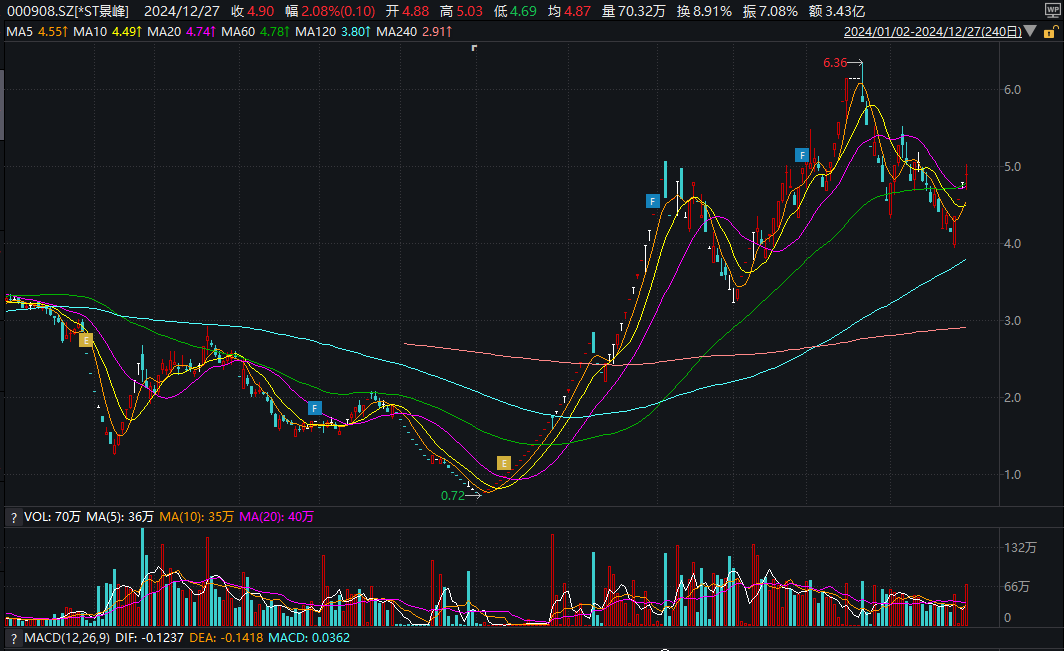Click the 6.36 high price marker

point(835,63)
